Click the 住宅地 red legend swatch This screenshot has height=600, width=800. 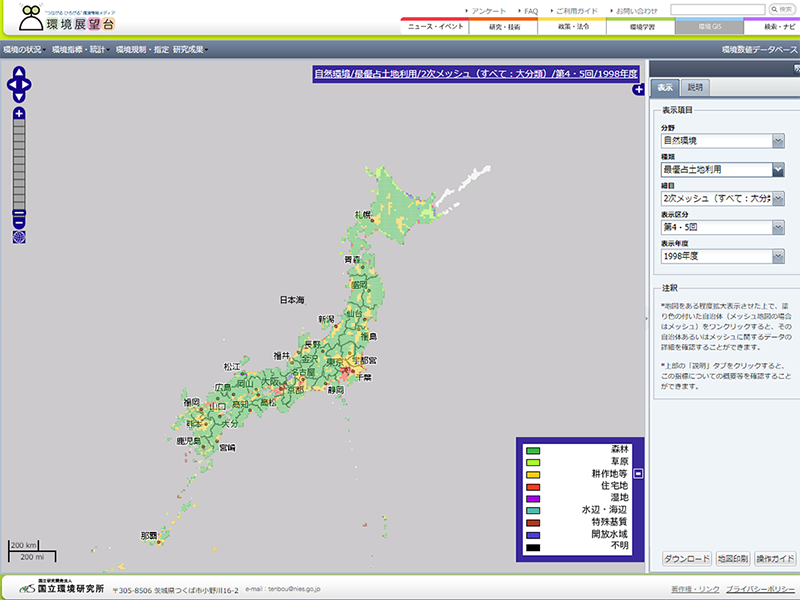(533, 487)
